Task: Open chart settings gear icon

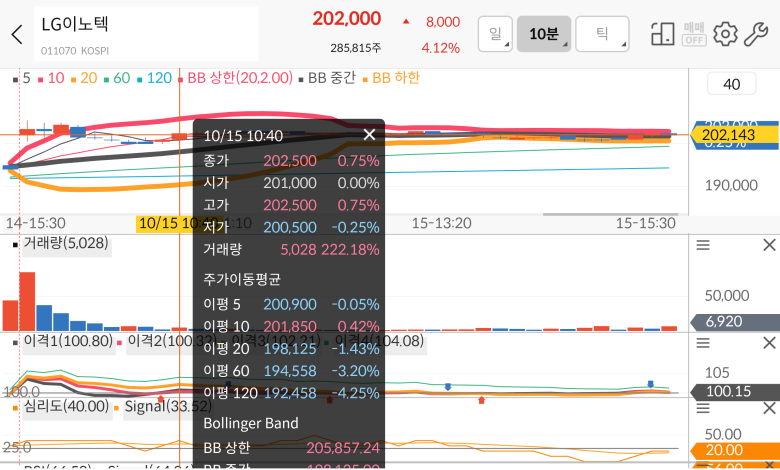Action: point(725,34)
